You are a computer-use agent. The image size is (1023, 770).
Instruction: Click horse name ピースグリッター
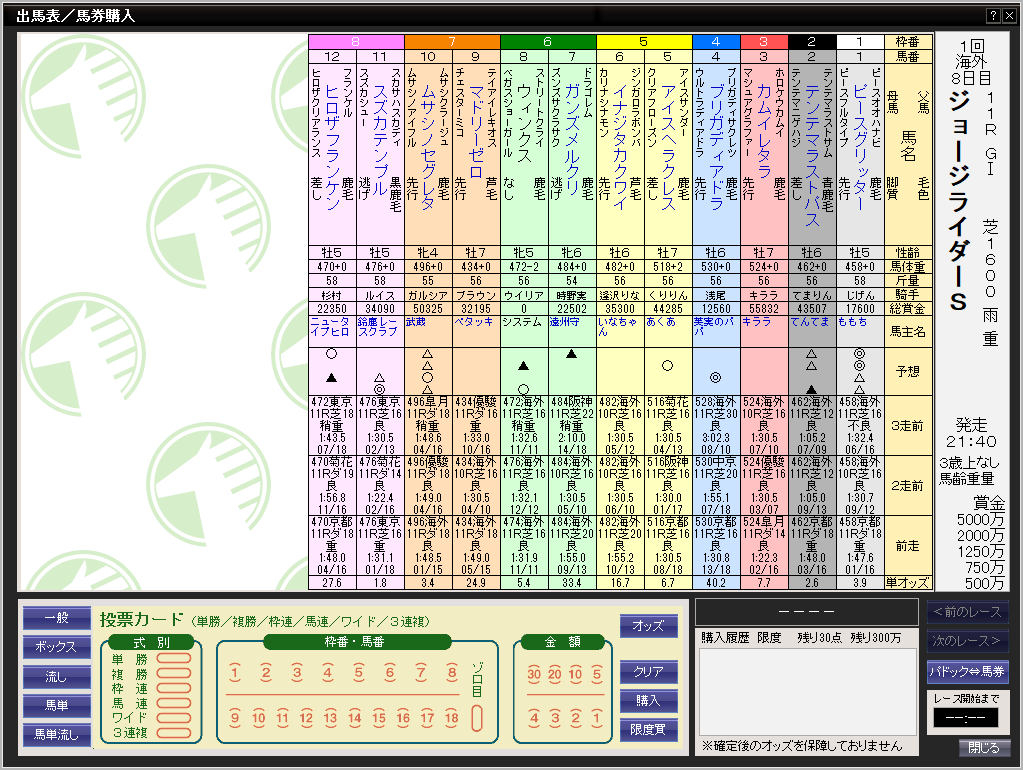[x=860, y=147]
